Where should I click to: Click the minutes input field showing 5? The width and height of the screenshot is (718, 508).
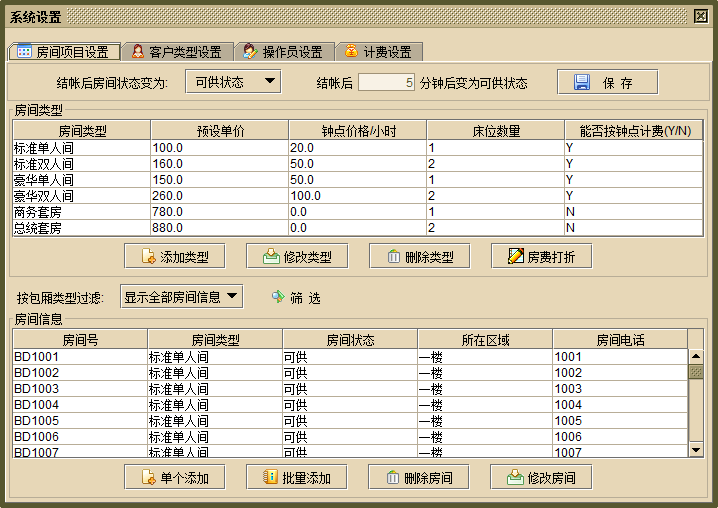(x=386, y=82)
